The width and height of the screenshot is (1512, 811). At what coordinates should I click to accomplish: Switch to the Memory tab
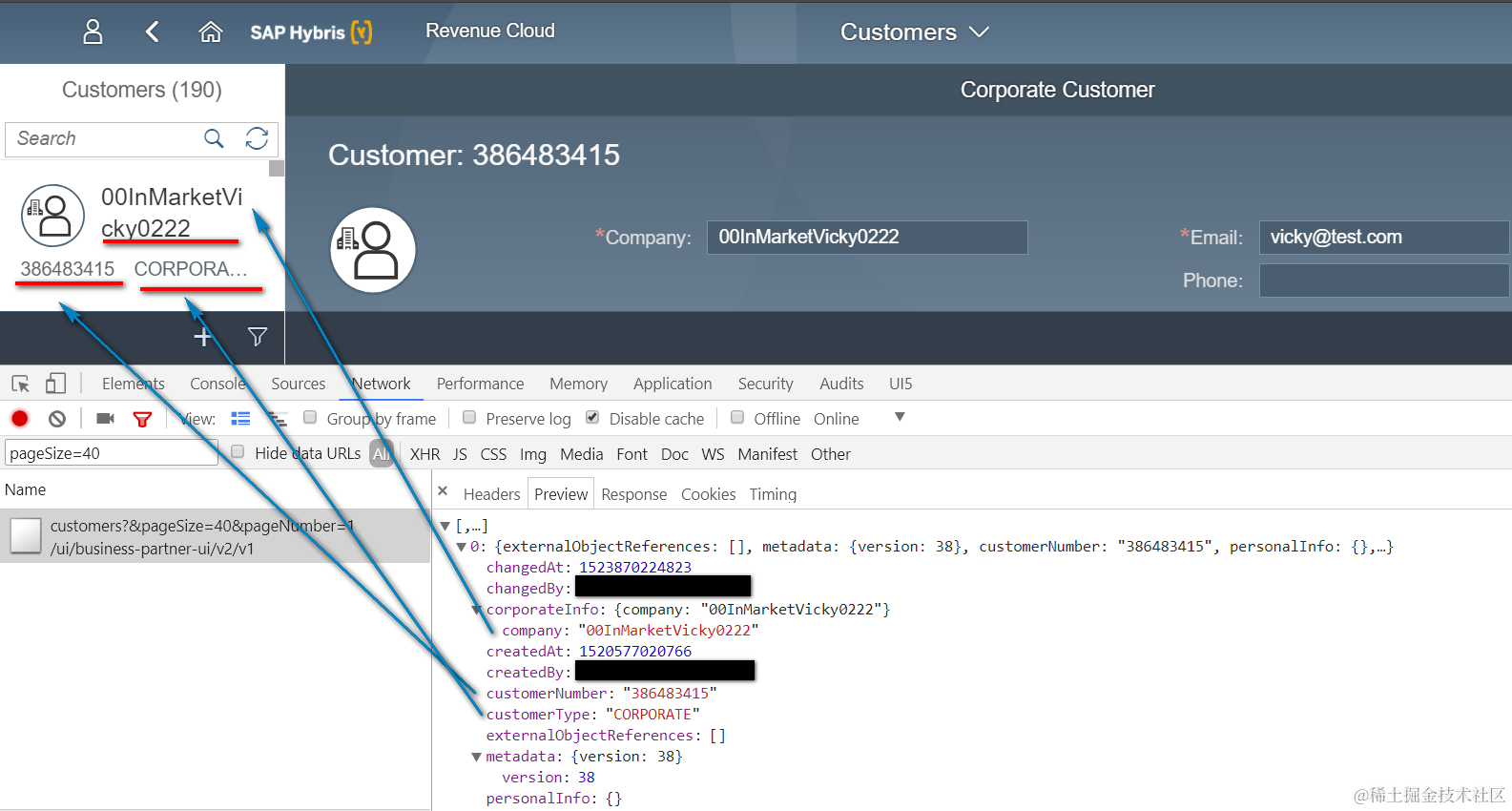[x=578, y=384]
